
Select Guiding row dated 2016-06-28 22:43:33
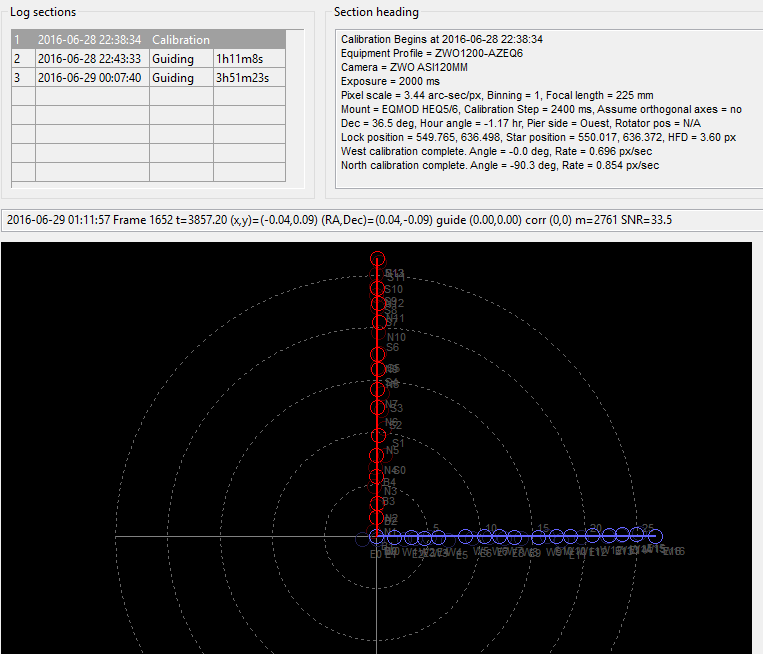click(148, 59)
